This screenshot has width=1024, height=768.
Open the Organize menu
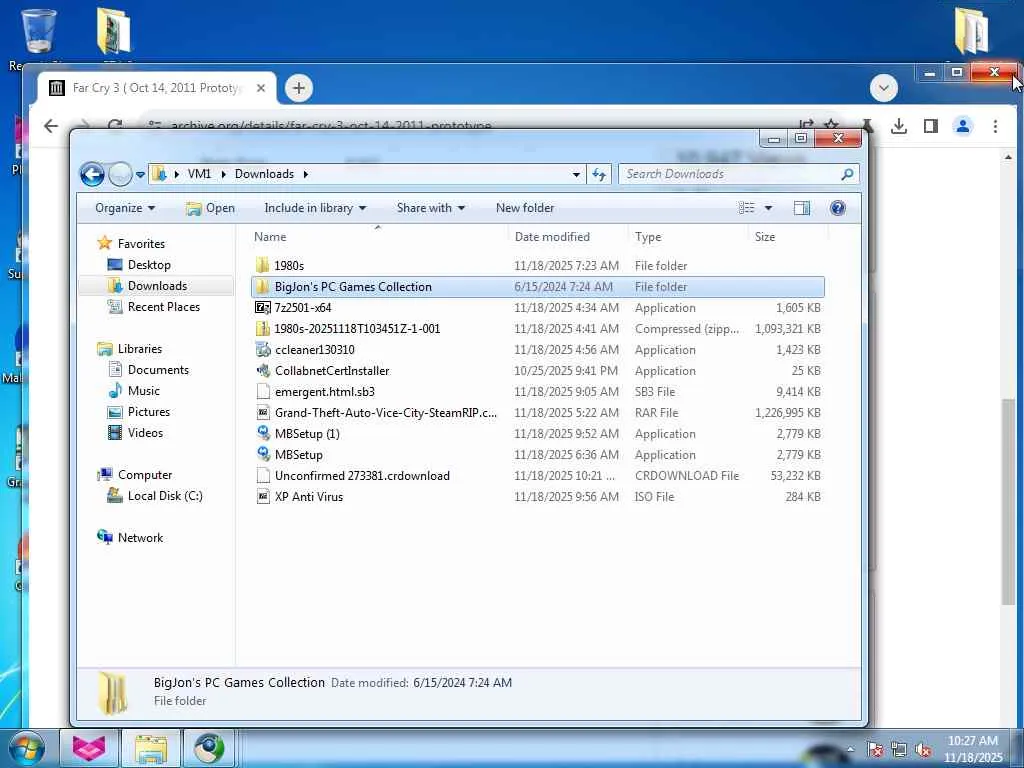125,208
